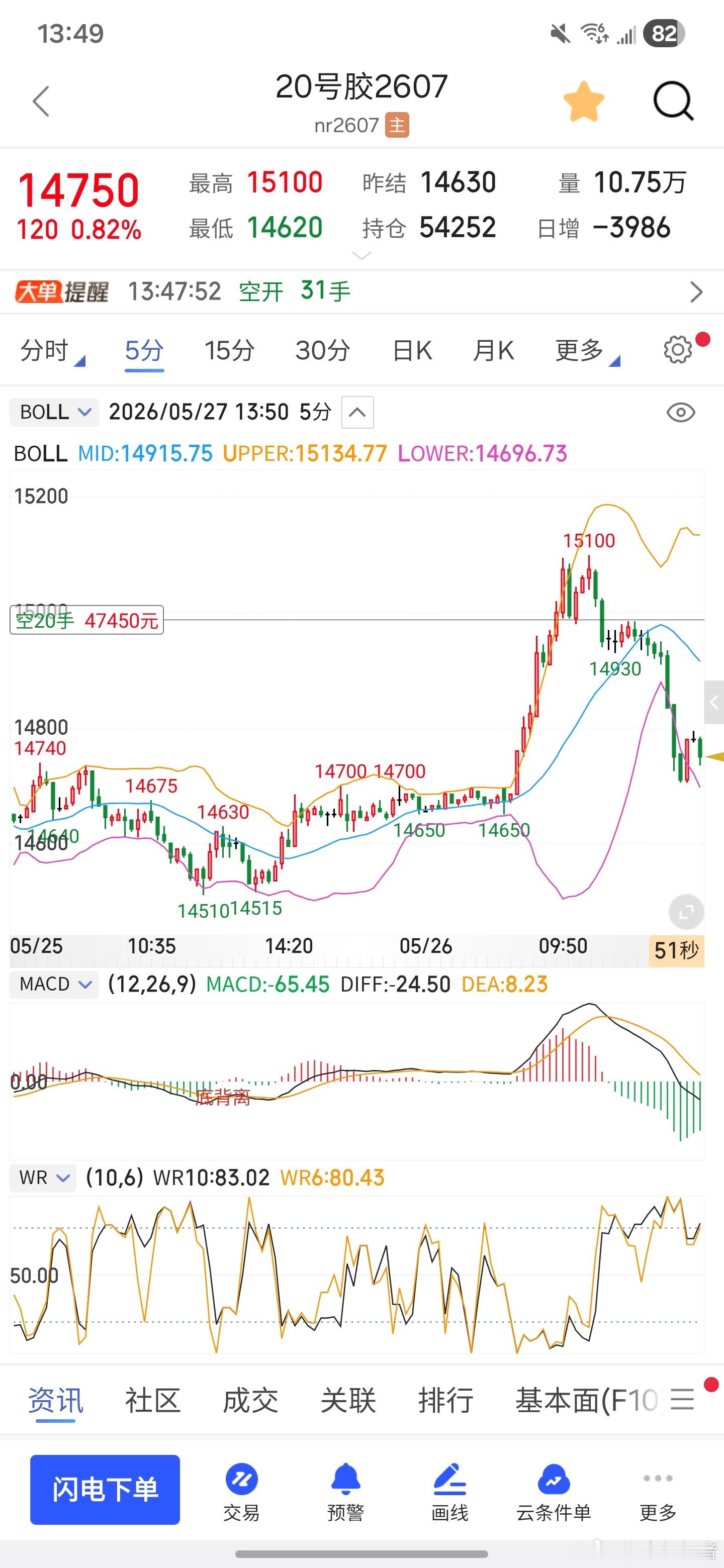Image resolution: width=724 pixels, height=1568 pixels.
Task: Tap the 闪电下单 quick order button
Action: pos(105,1490)
